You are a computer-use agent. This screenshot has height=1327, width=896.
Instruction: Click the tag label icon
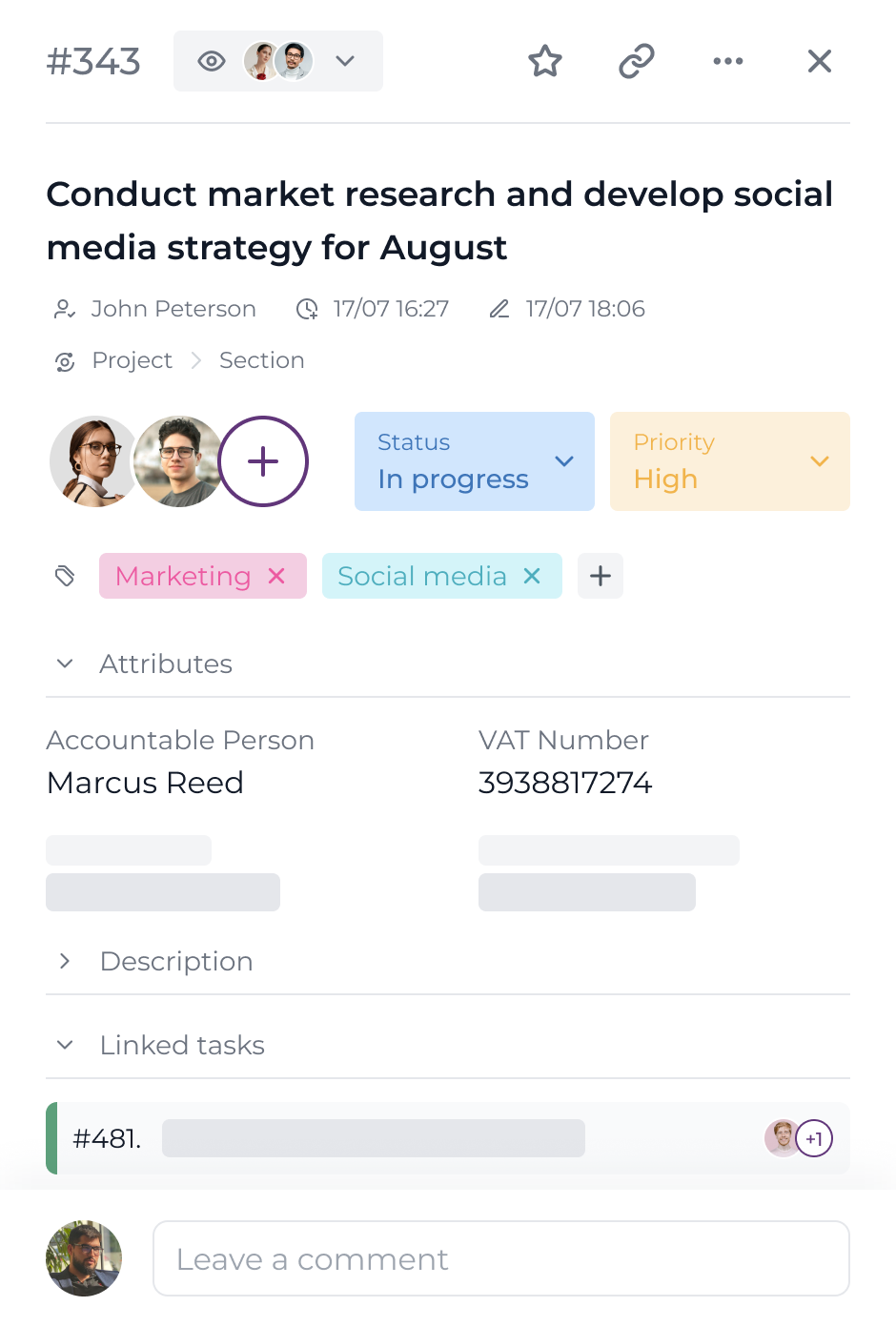(65, 576)
